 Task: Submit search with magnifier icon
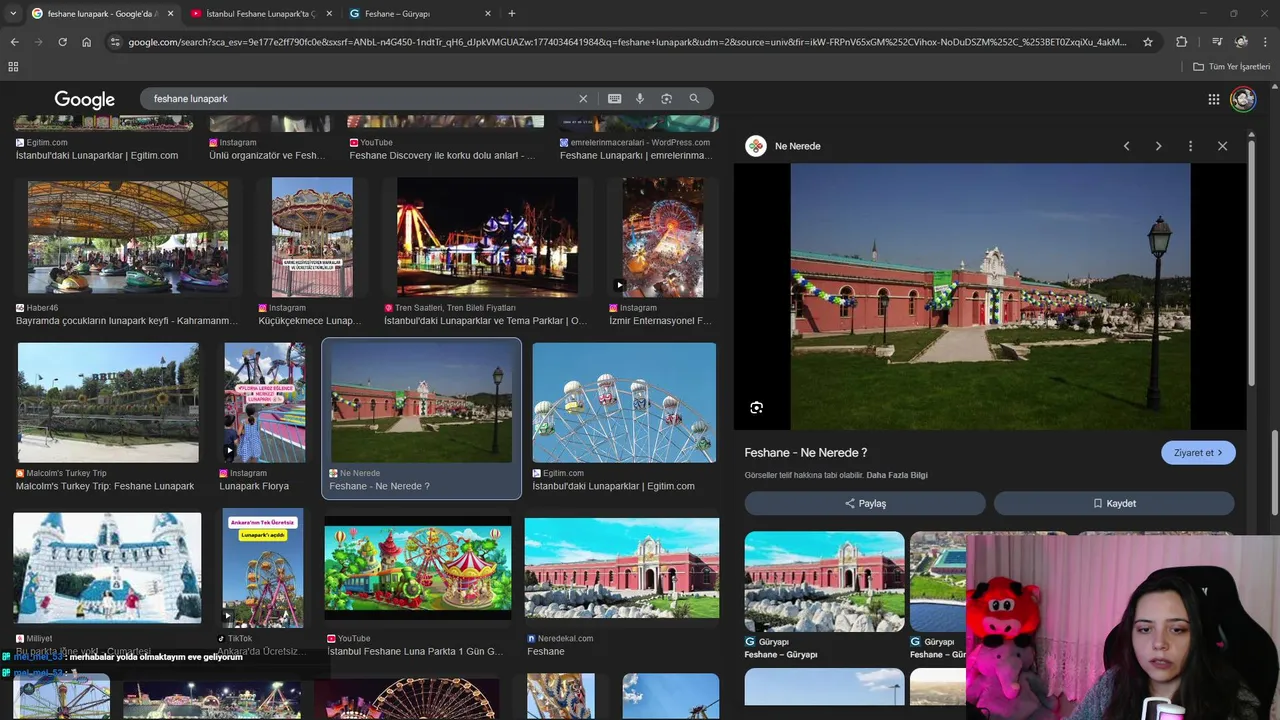tap(694, 99)
